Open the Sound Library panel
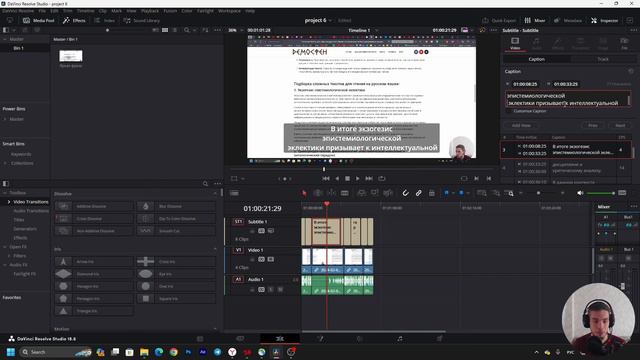The height and width of the screenshot is (360, 640). (141, 20)
